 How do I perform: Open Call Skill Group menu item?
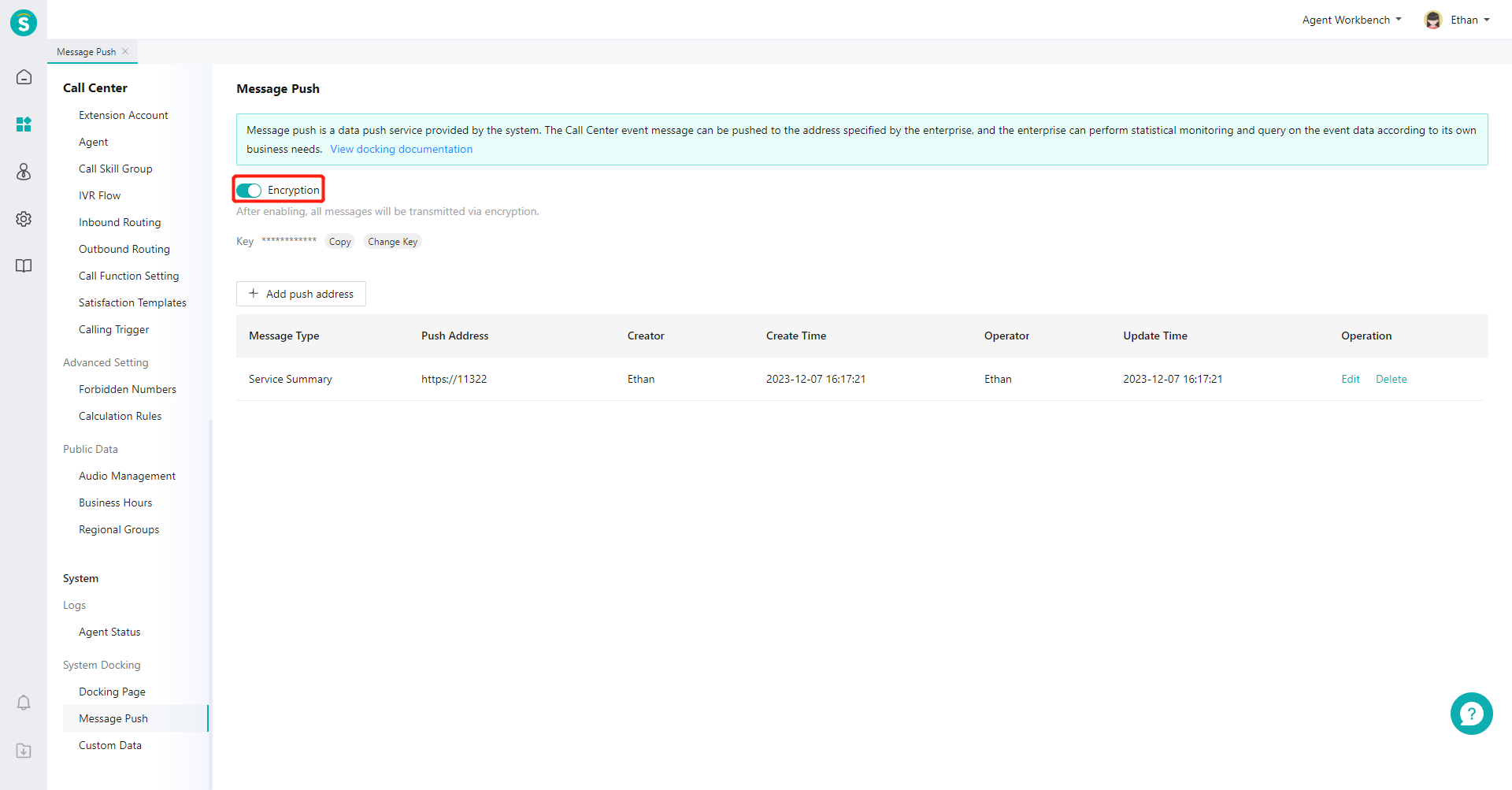[116, 169]
